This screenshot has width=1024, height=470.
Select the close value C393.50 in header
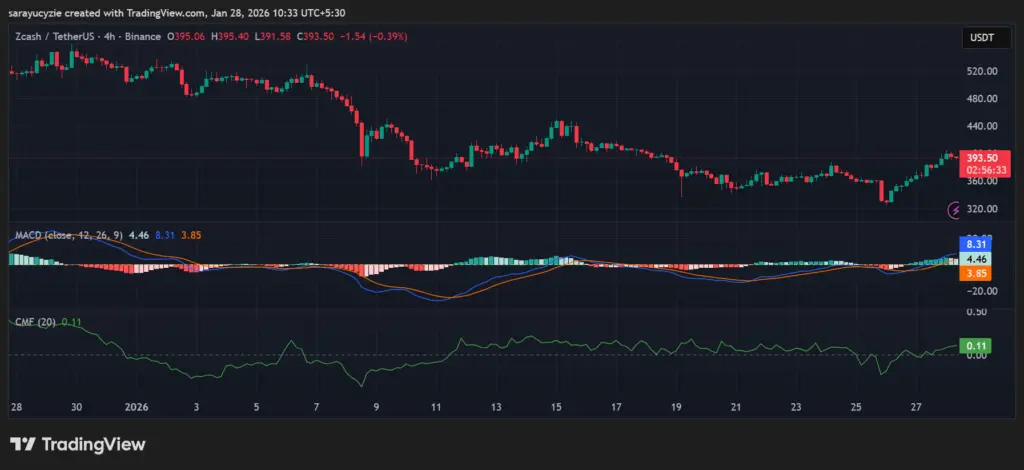315,37
